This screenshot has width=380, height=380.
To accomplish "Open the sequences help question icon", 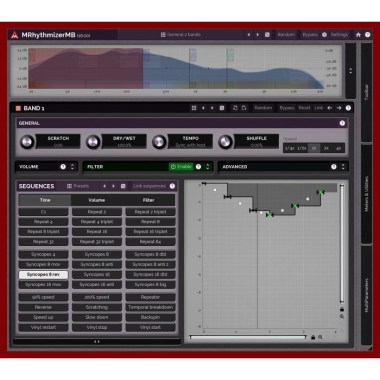I will click(x=172, y=186).
